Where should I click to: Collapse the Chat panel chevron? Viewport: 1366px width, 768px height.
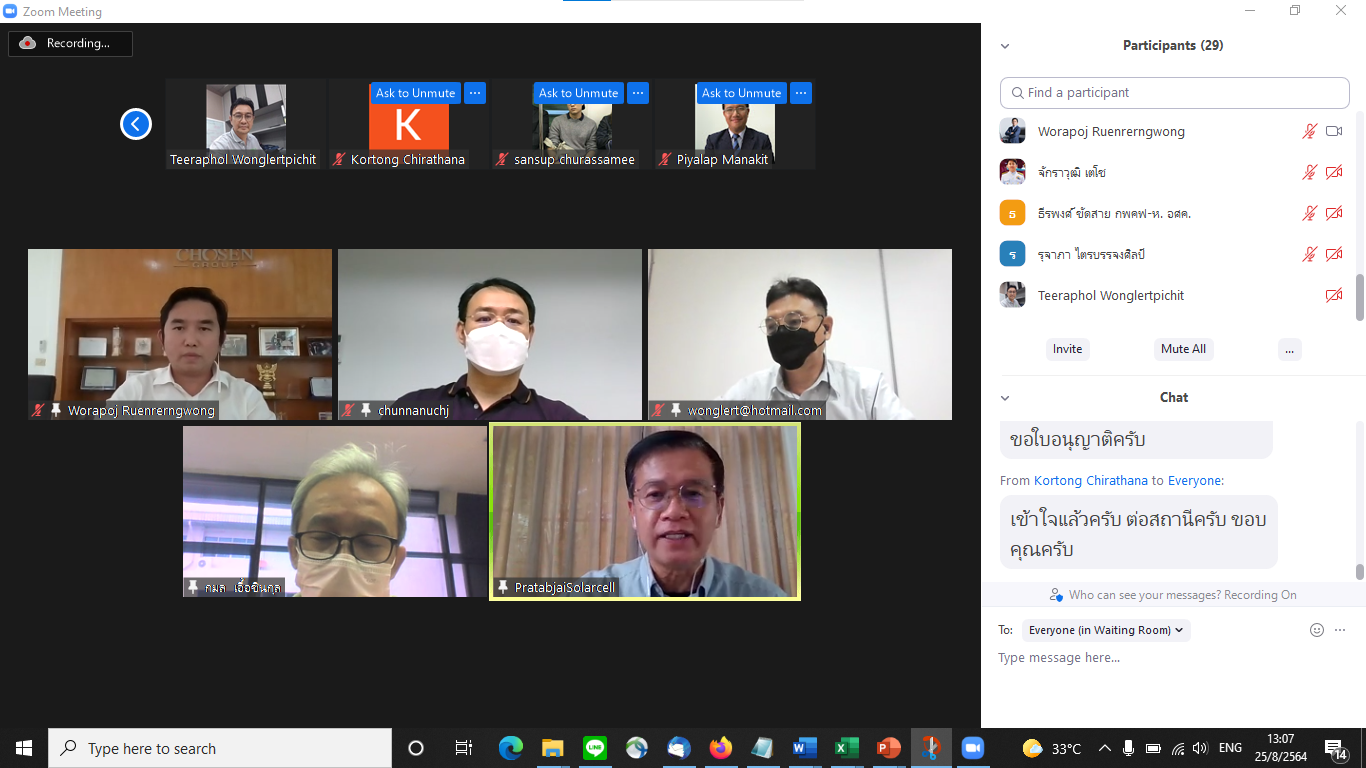point(1005,398)
